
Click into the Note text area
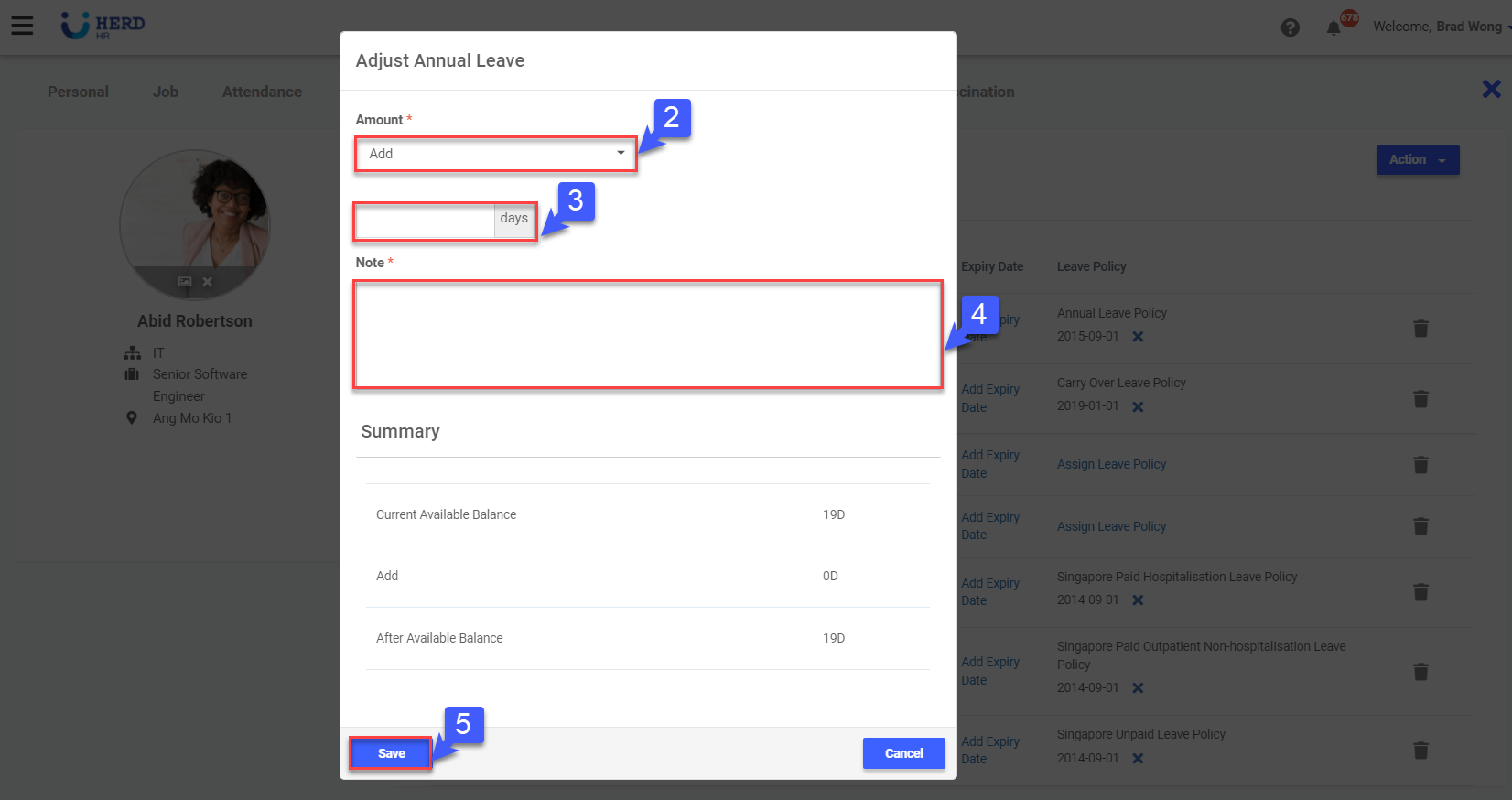pos(647,335)
